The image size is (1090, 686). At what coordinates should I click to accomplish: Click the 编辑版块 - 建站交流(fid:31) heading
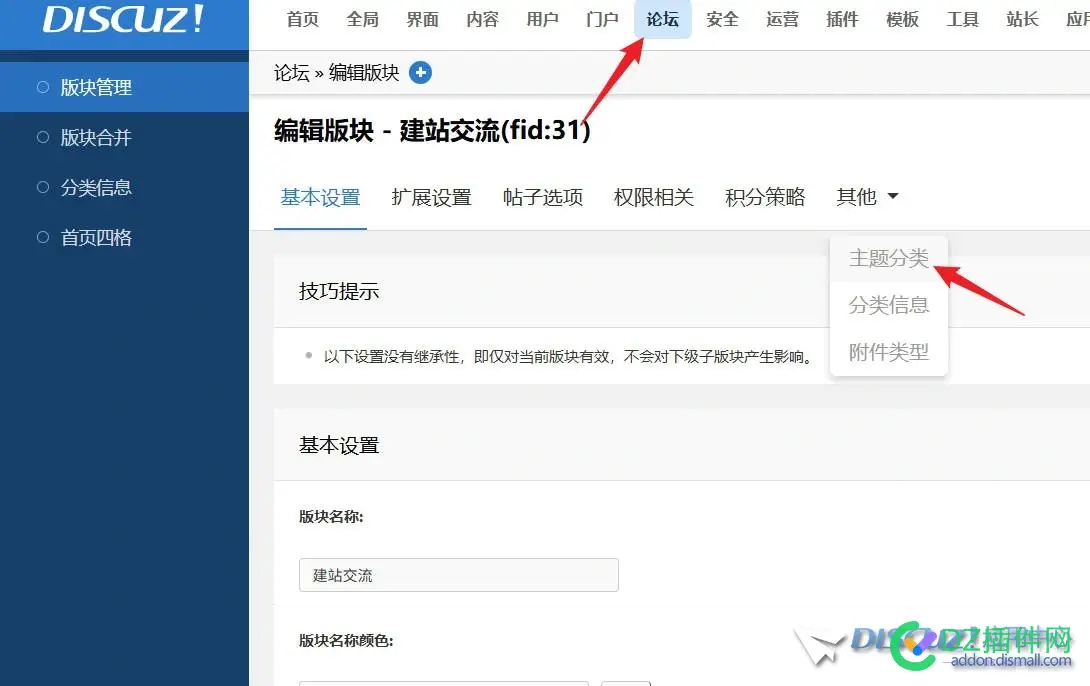click(432, 130)
